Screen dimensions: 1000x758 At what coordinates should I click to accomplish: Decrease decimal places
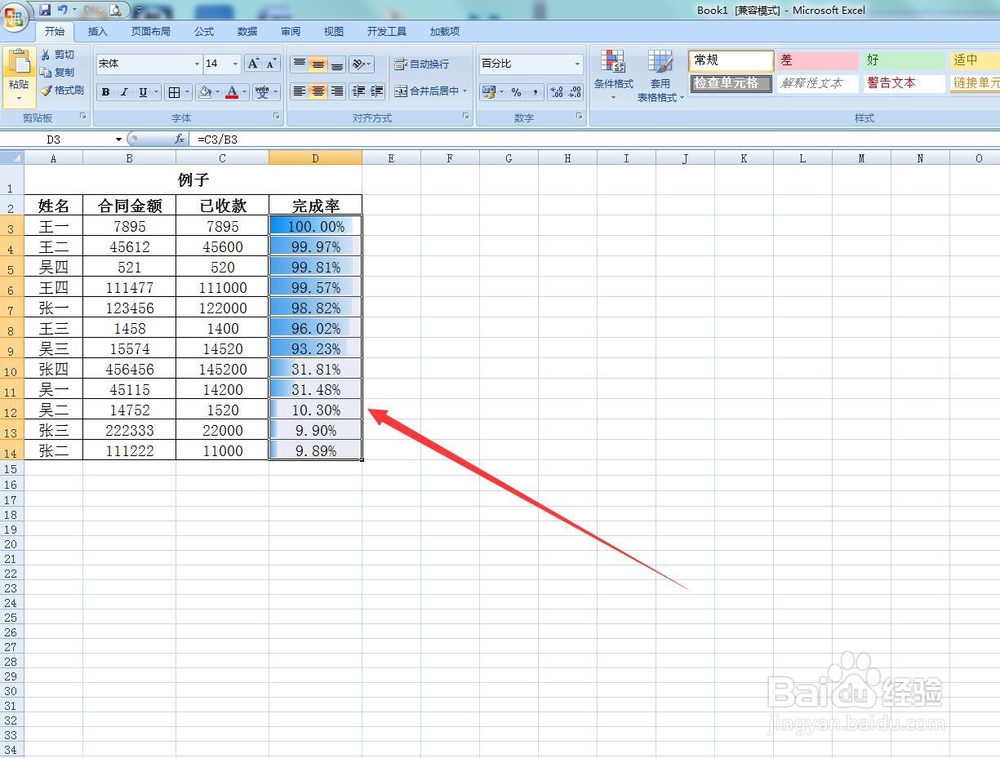pos(575,92)
